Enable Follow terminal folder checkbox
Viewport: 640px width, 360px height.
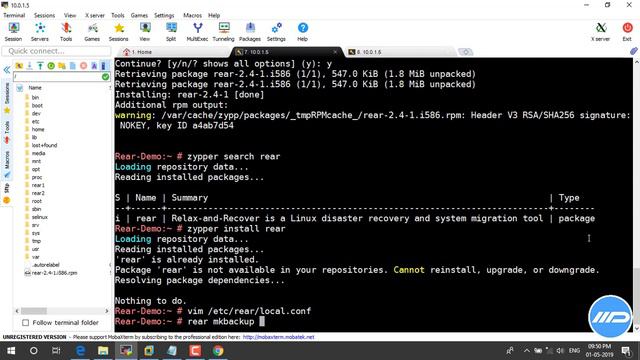tap(26, 322)
